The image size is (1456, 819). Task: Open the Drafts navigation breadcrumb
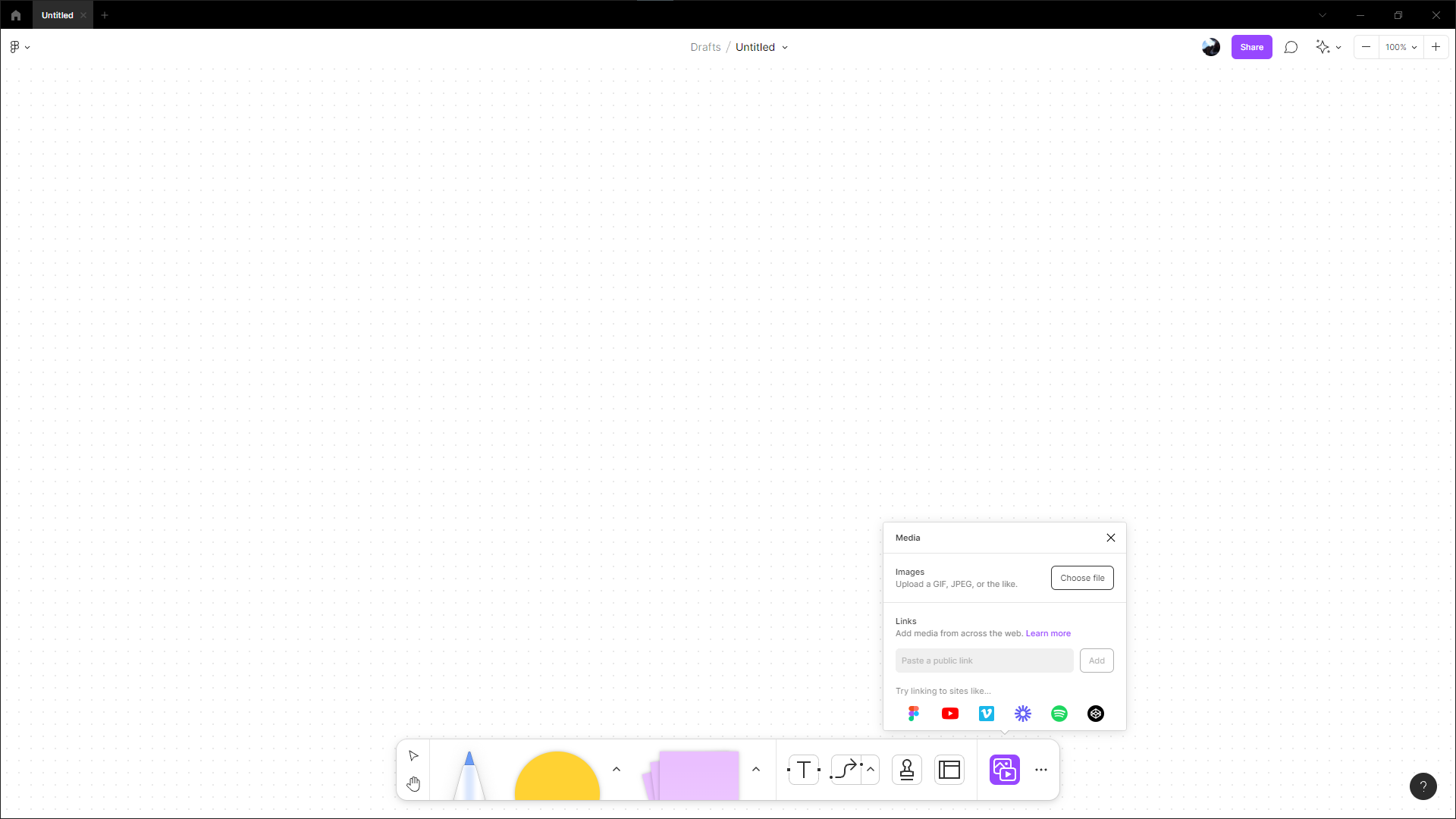point(705,47)
